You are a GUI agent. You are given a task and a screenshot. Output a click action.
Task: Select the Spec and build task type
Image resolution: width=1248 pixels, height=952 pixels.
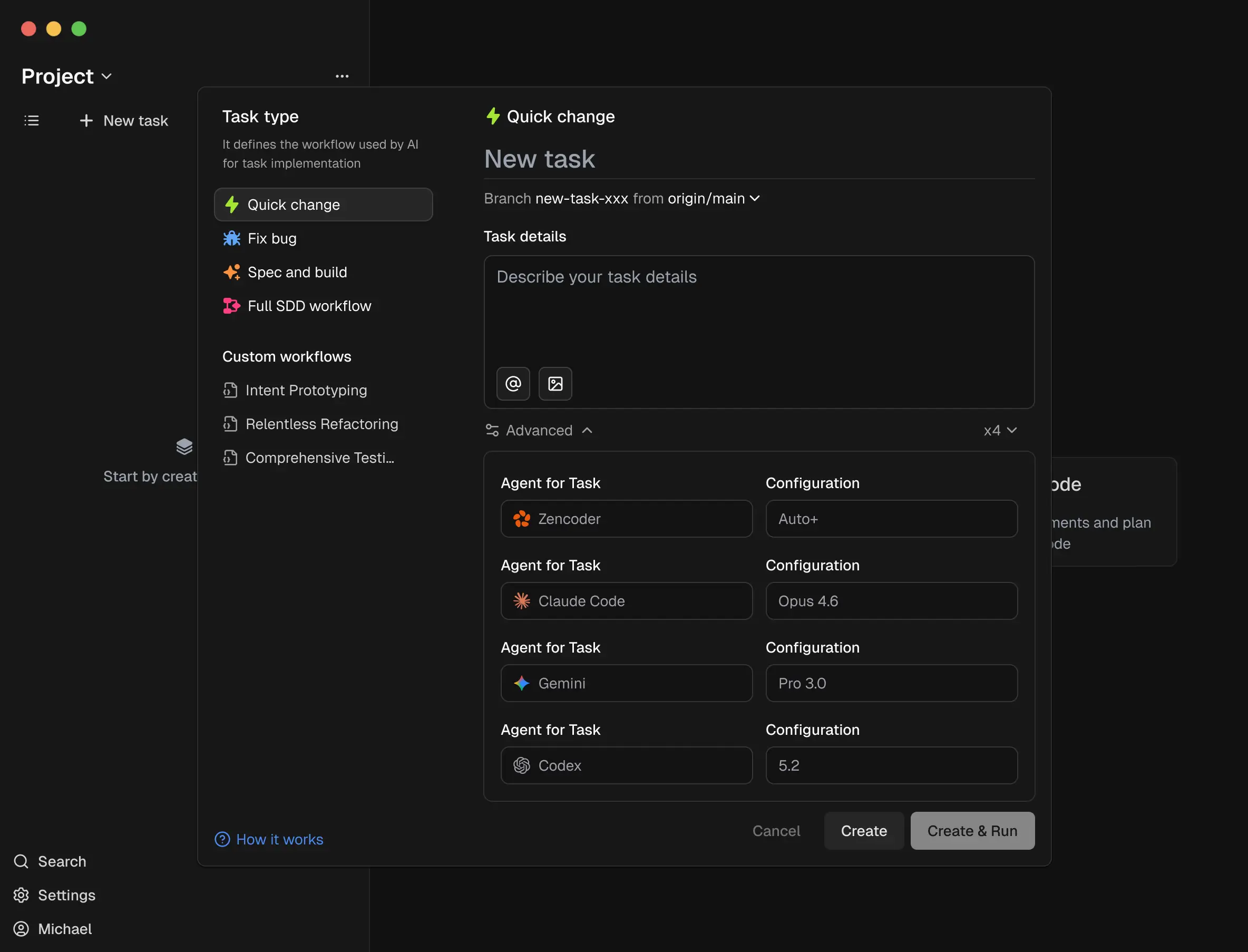pos(297,272)
